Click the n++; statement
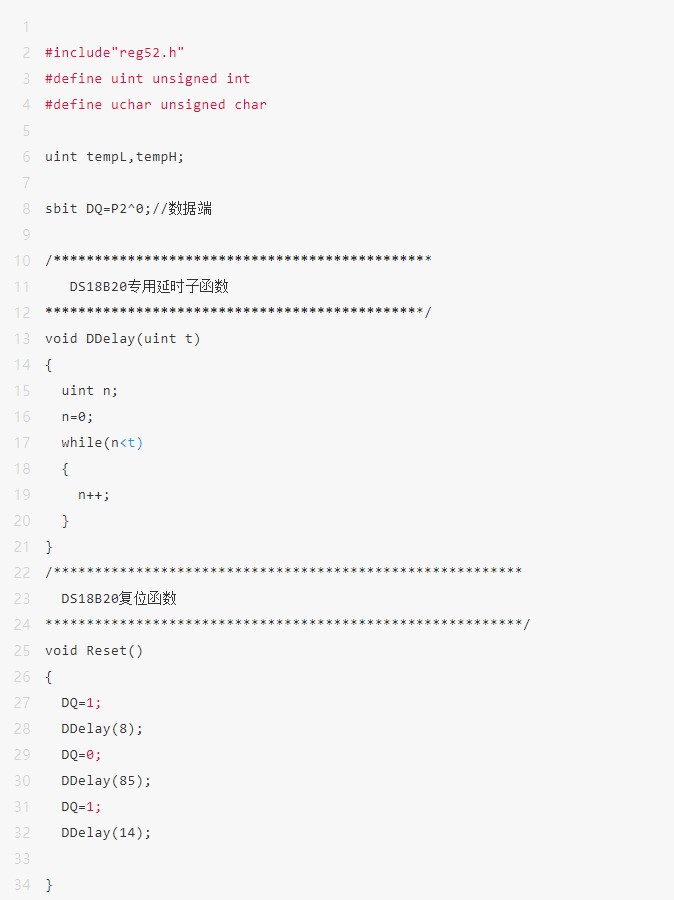 click(x=94, y=494)
